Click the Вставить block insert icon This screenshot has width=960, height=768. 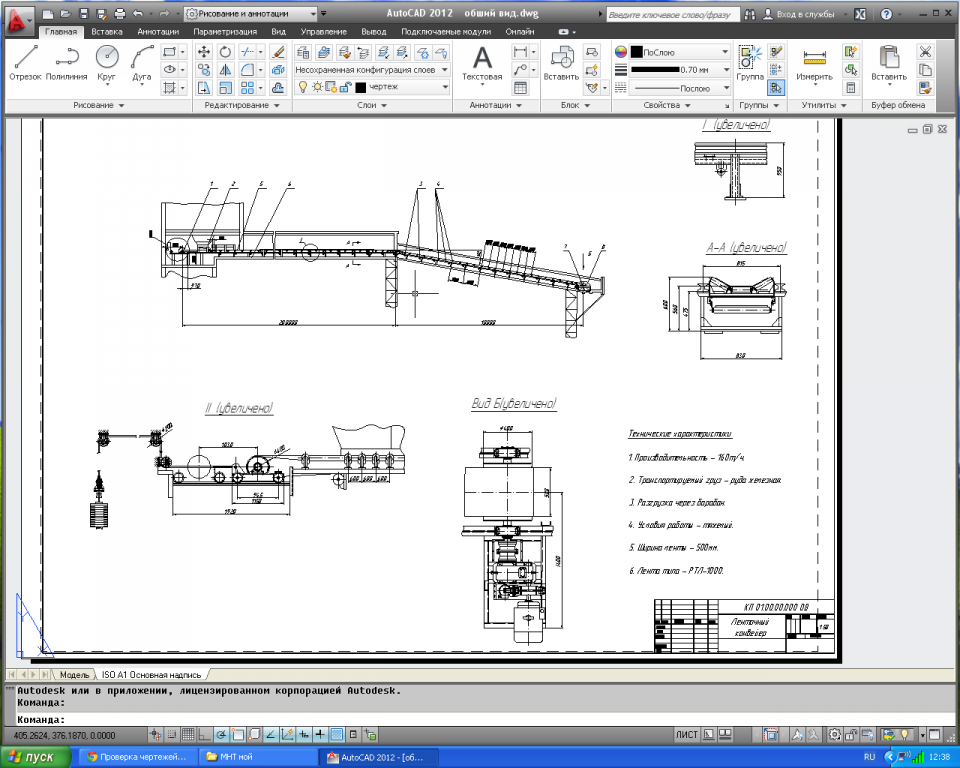(x=561, y=62)
